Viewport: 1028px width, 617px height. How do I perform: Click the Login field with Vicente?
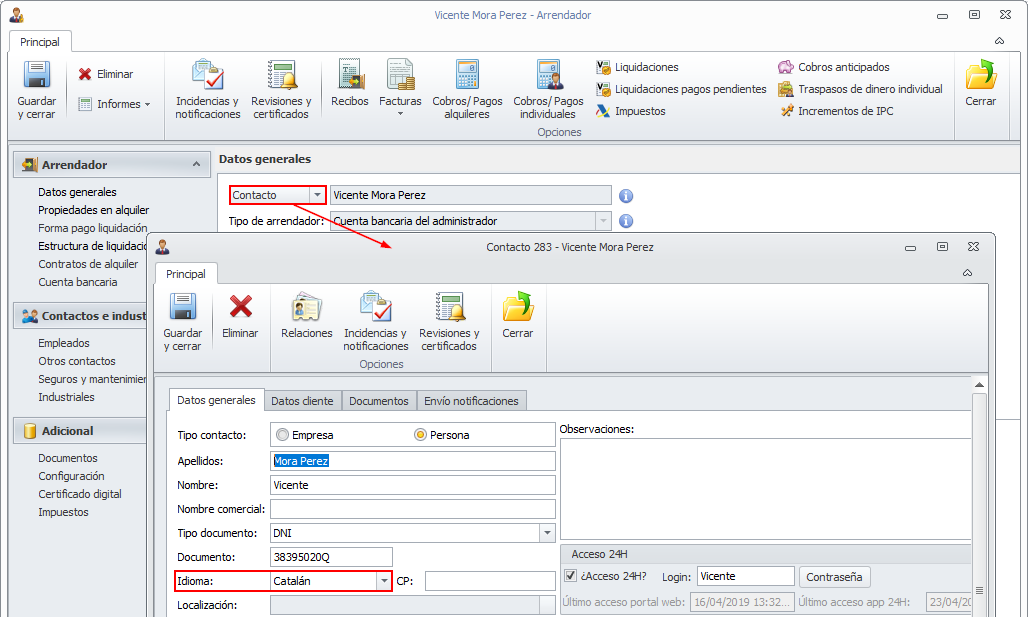click(x=745, y=576)
